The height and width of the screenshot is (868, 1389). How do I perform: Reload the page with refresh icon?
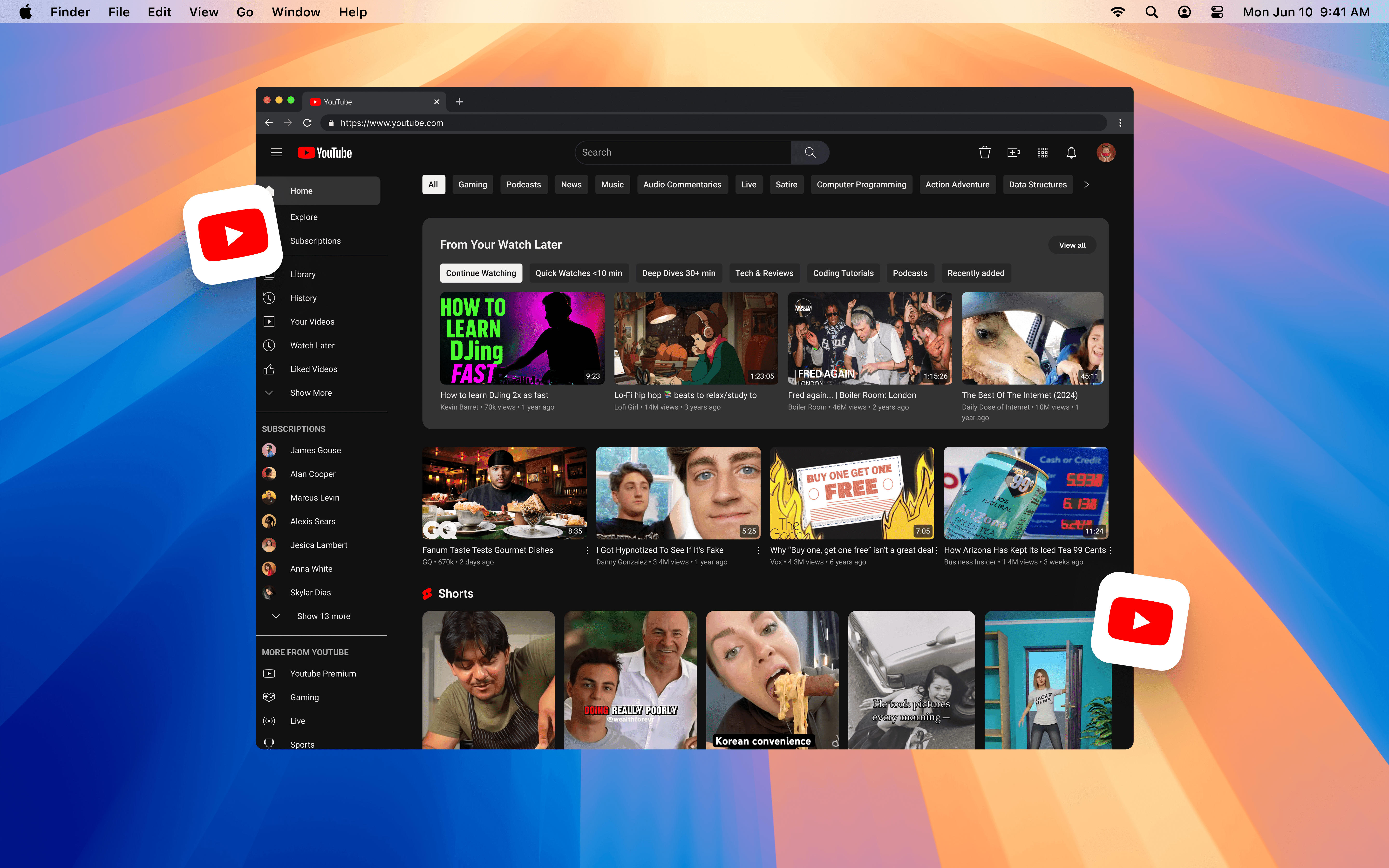[307, 123]
